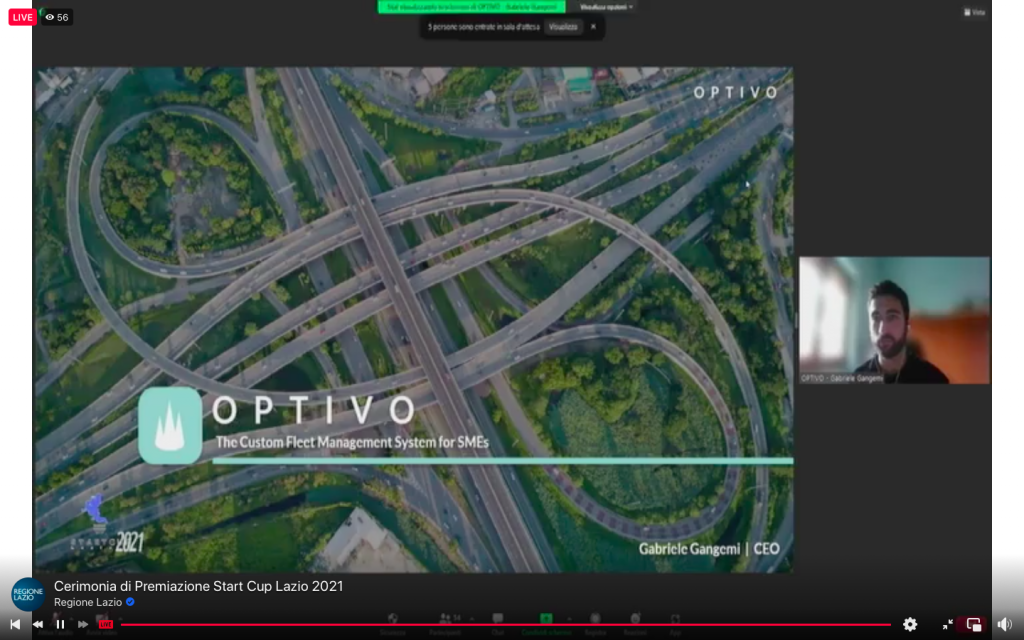Select the Gabriele Gangemi speaker video thumbnail

(x=895, y=320)
